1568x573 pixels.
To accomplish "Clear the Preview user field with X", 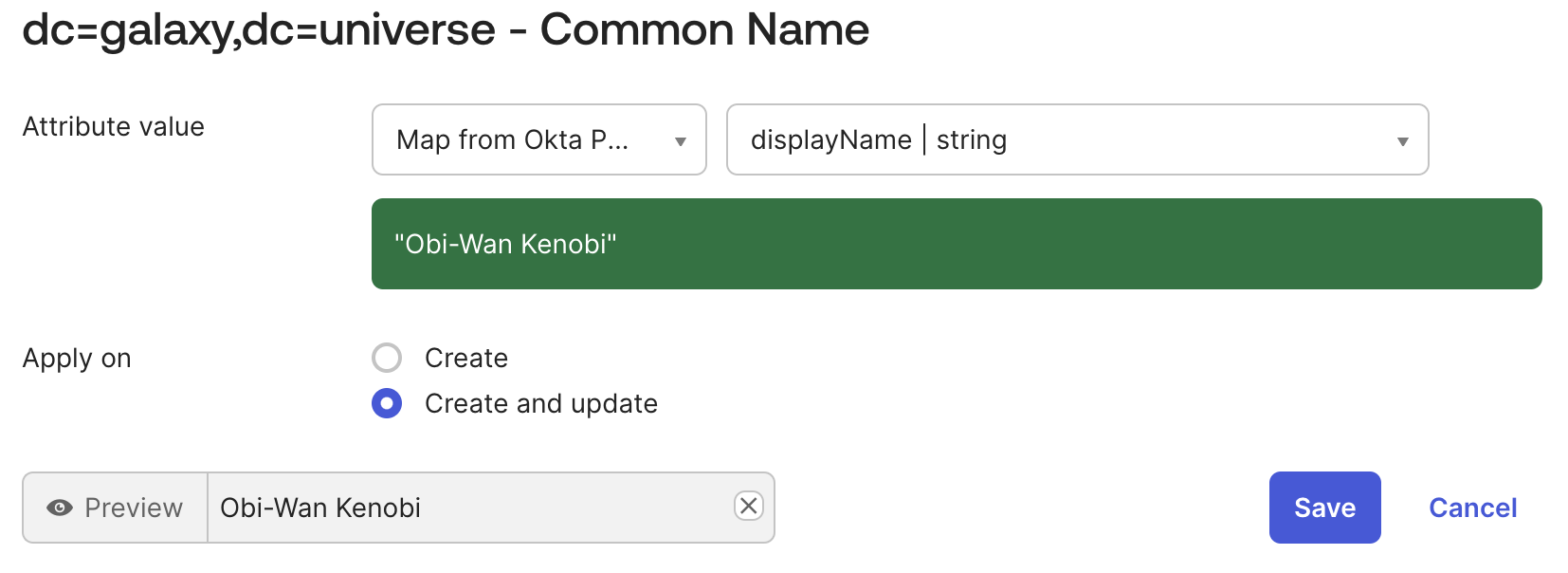I will 748,507.
